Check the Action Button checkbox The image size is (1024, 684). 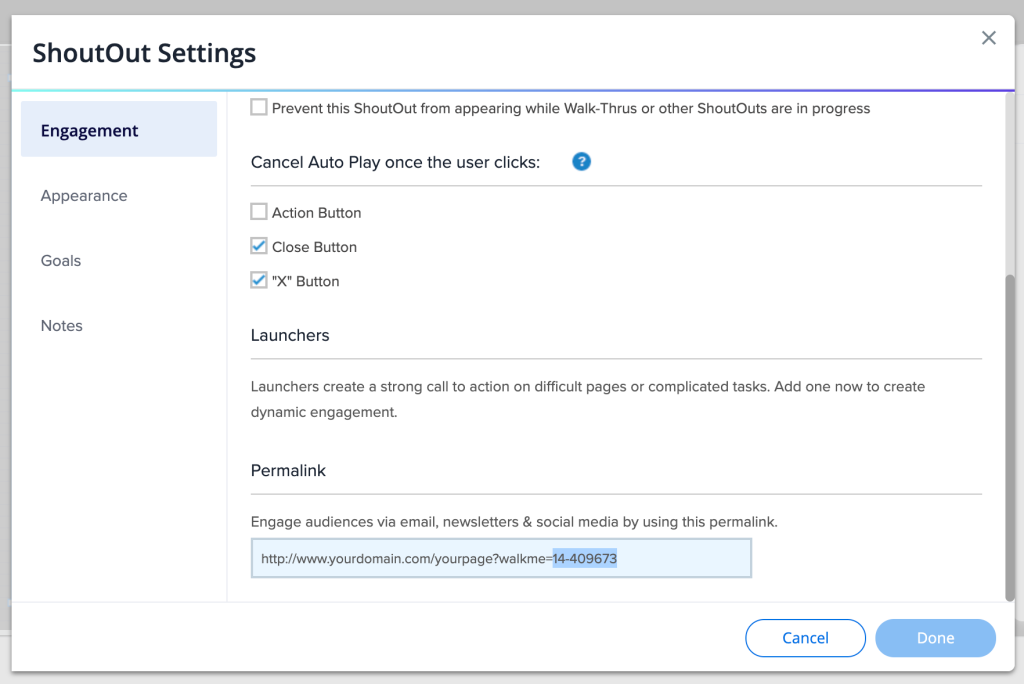point(259,212)
